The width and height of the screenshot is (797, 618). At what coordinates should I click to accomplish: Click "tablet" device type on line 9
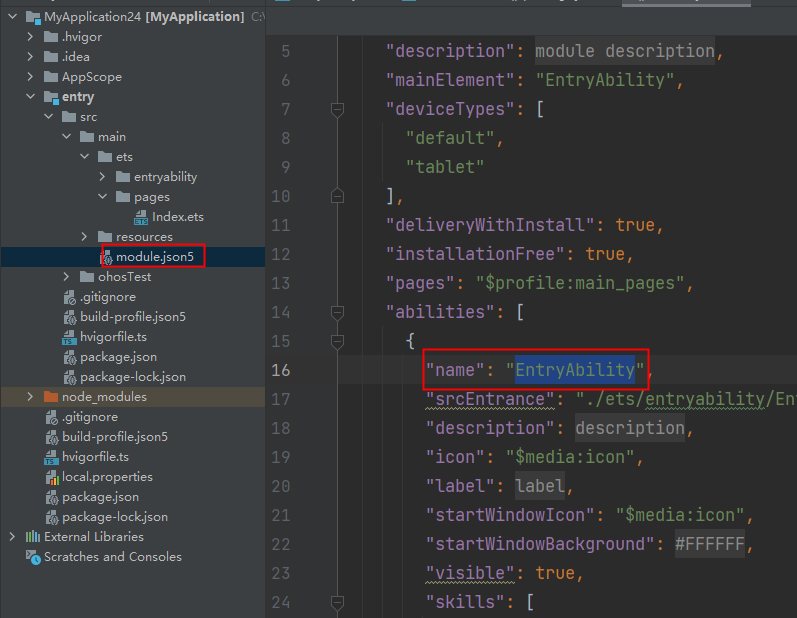(445, 167)
